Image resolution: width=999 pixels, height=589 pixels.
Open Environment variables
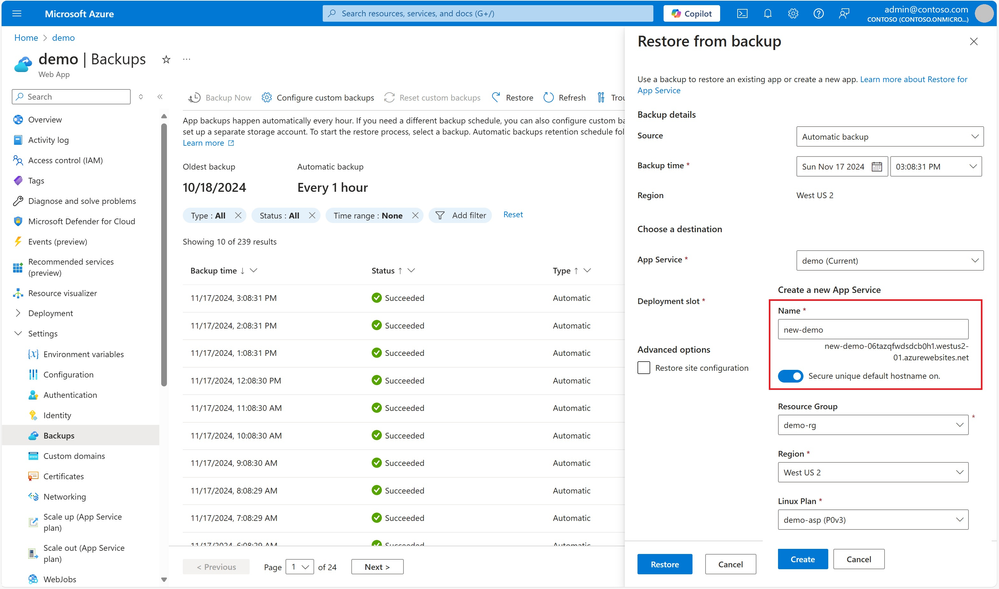pyautogui.click(x=83, y=354)
